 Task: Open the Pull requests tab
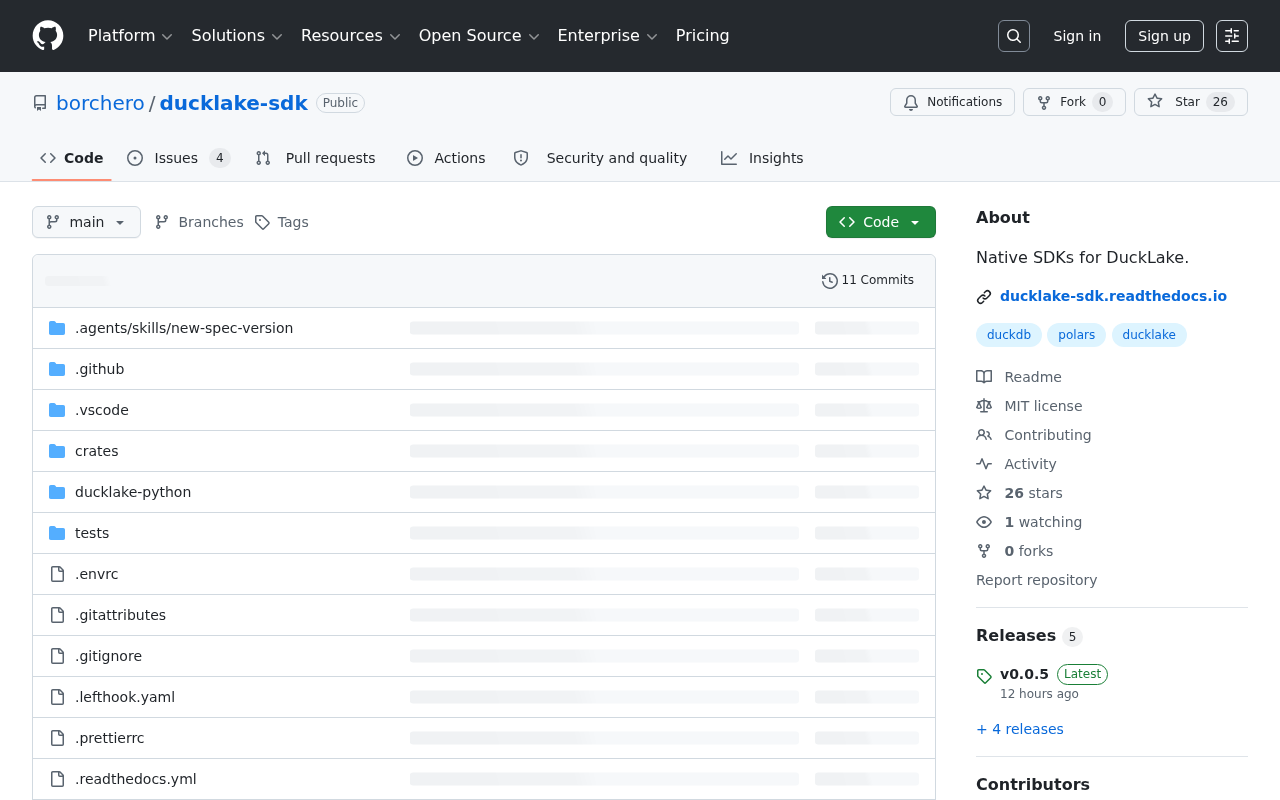(316, 158)
